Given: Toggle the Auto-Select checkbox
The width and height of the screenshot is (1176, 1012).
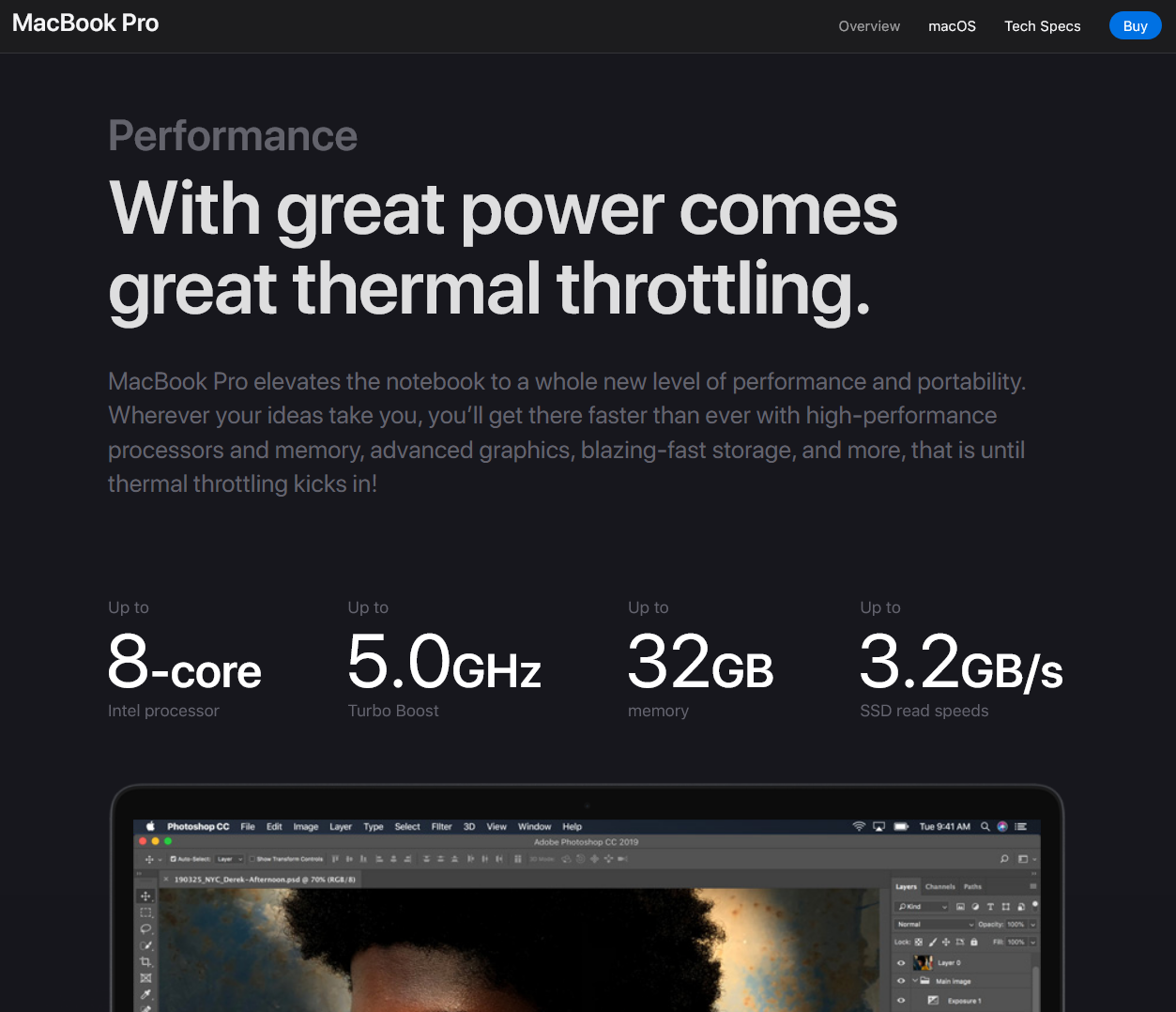Looking at the screenshot, I should [x=174, y=859].
